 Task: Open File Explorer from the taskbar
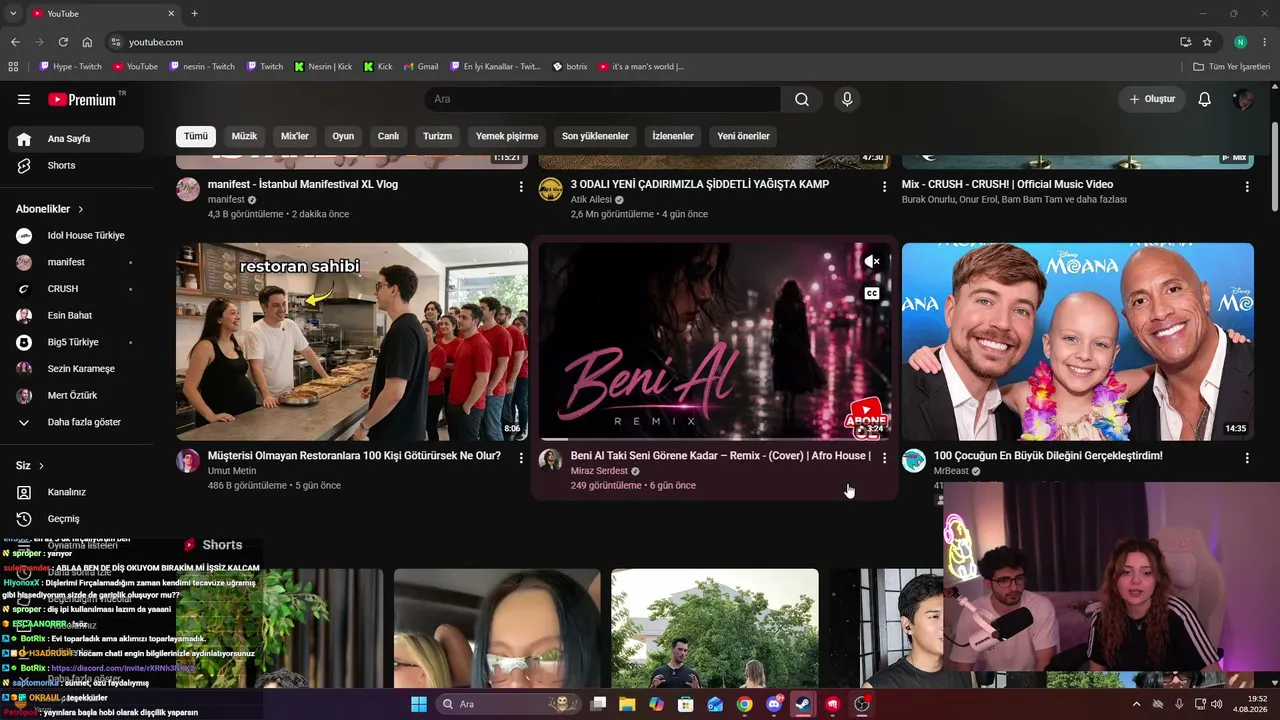[627, 704]
